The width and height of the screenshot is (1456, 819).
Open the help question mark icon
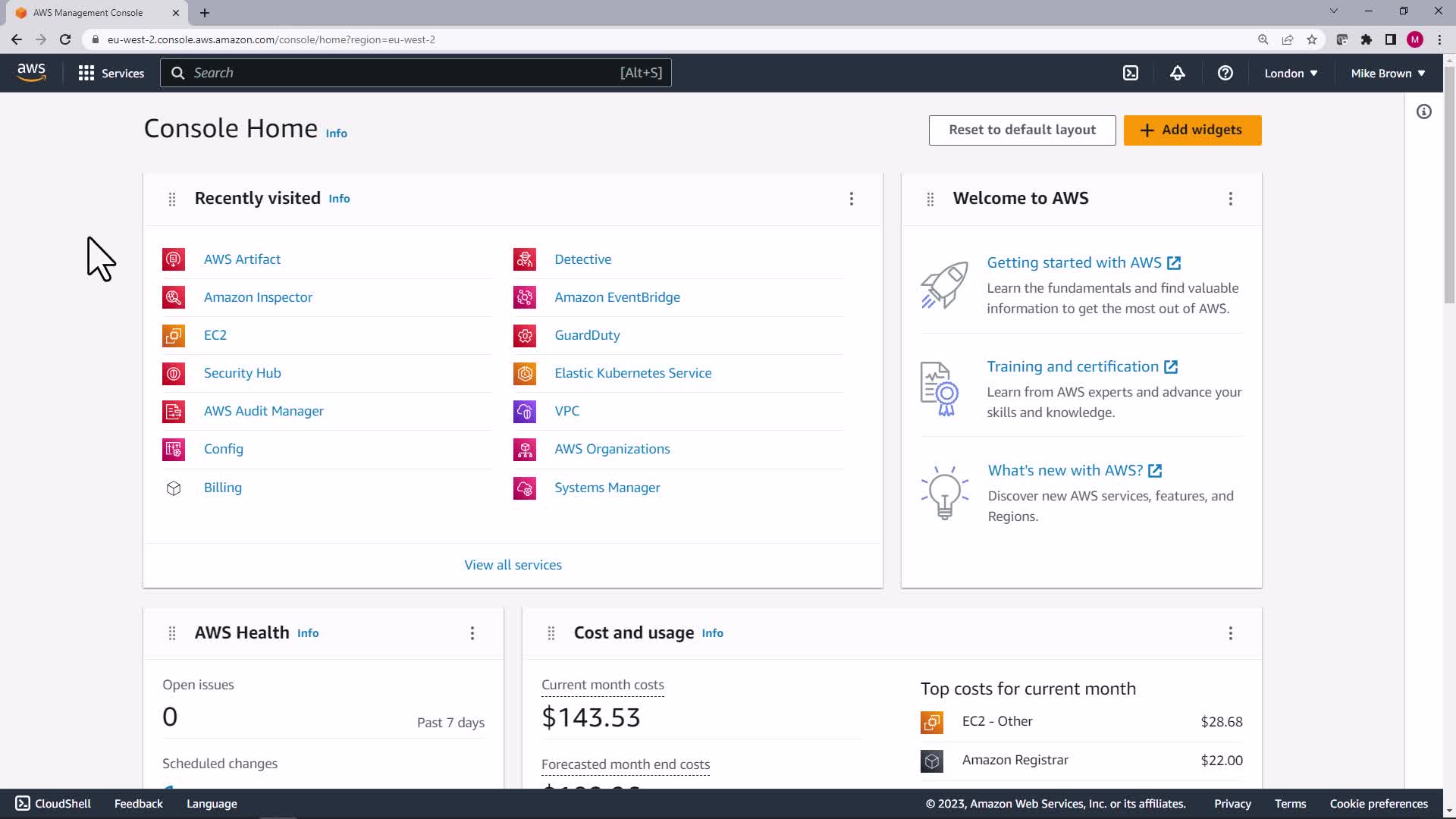click(1225, 73)
